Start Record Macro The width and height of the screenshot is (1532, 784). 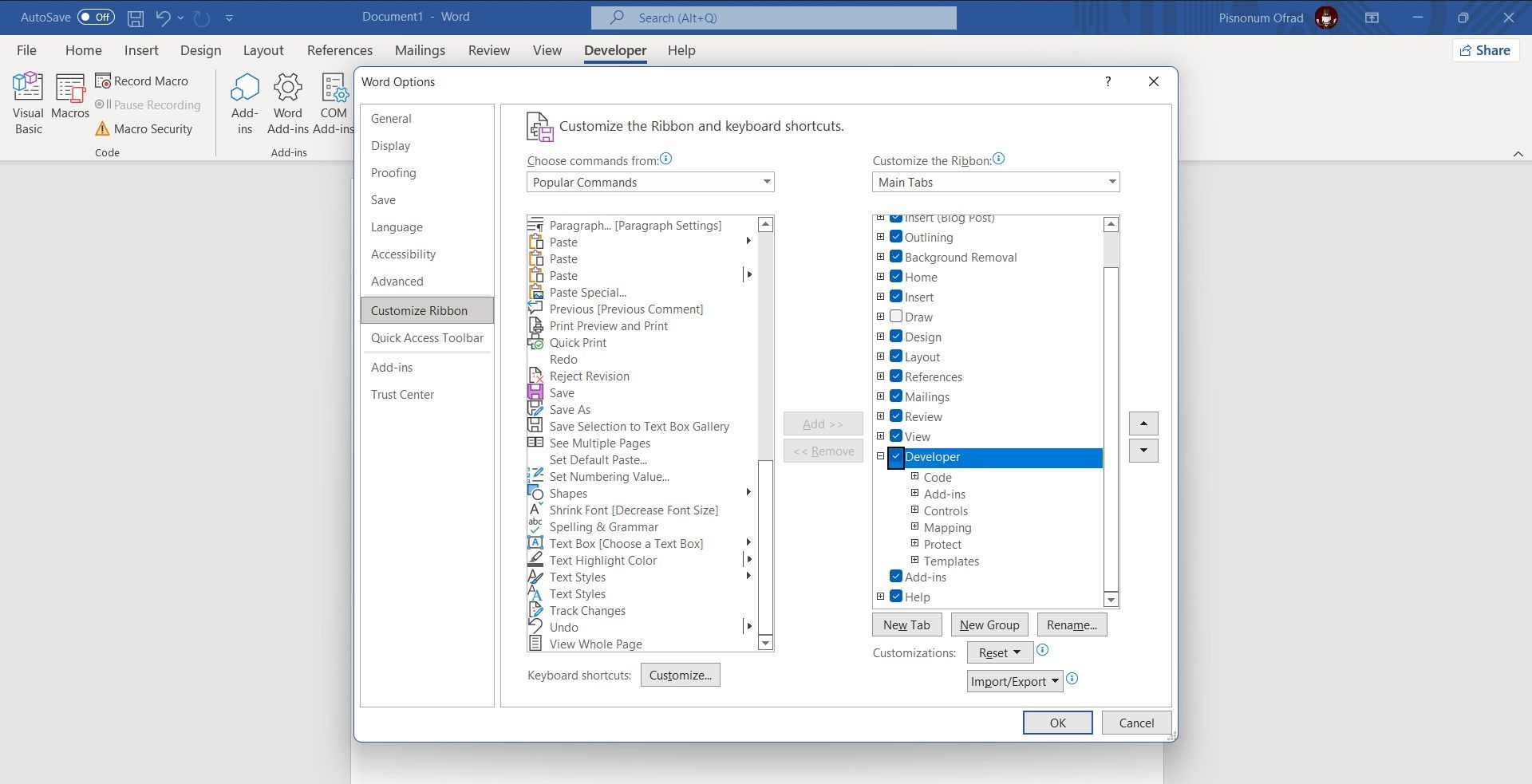pyautogui.click(x=142, y=81)
